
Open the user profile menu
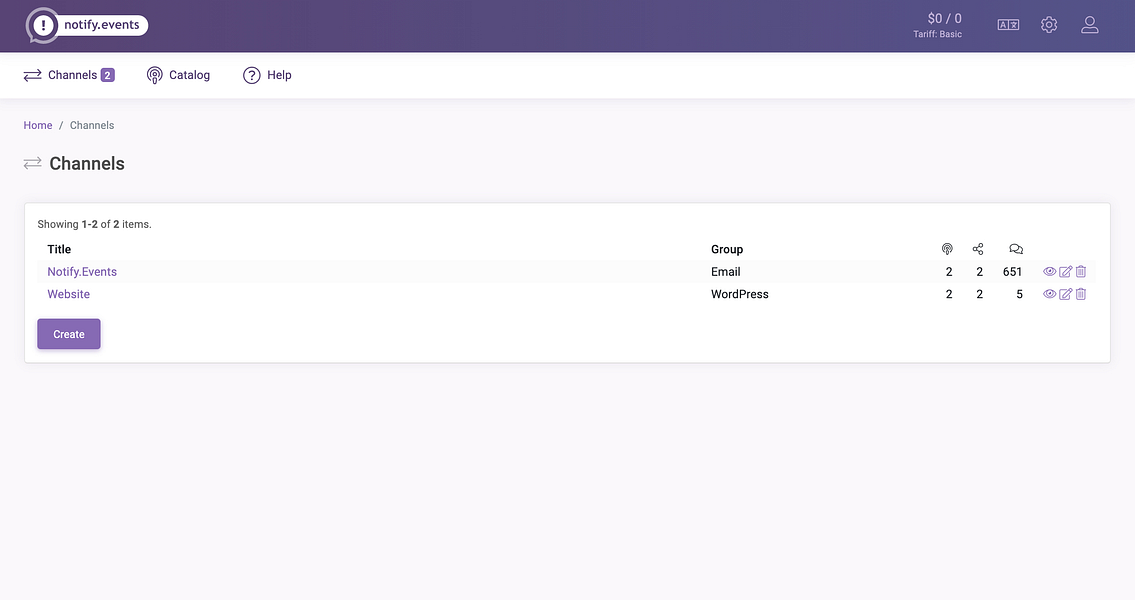point(1089,24)
